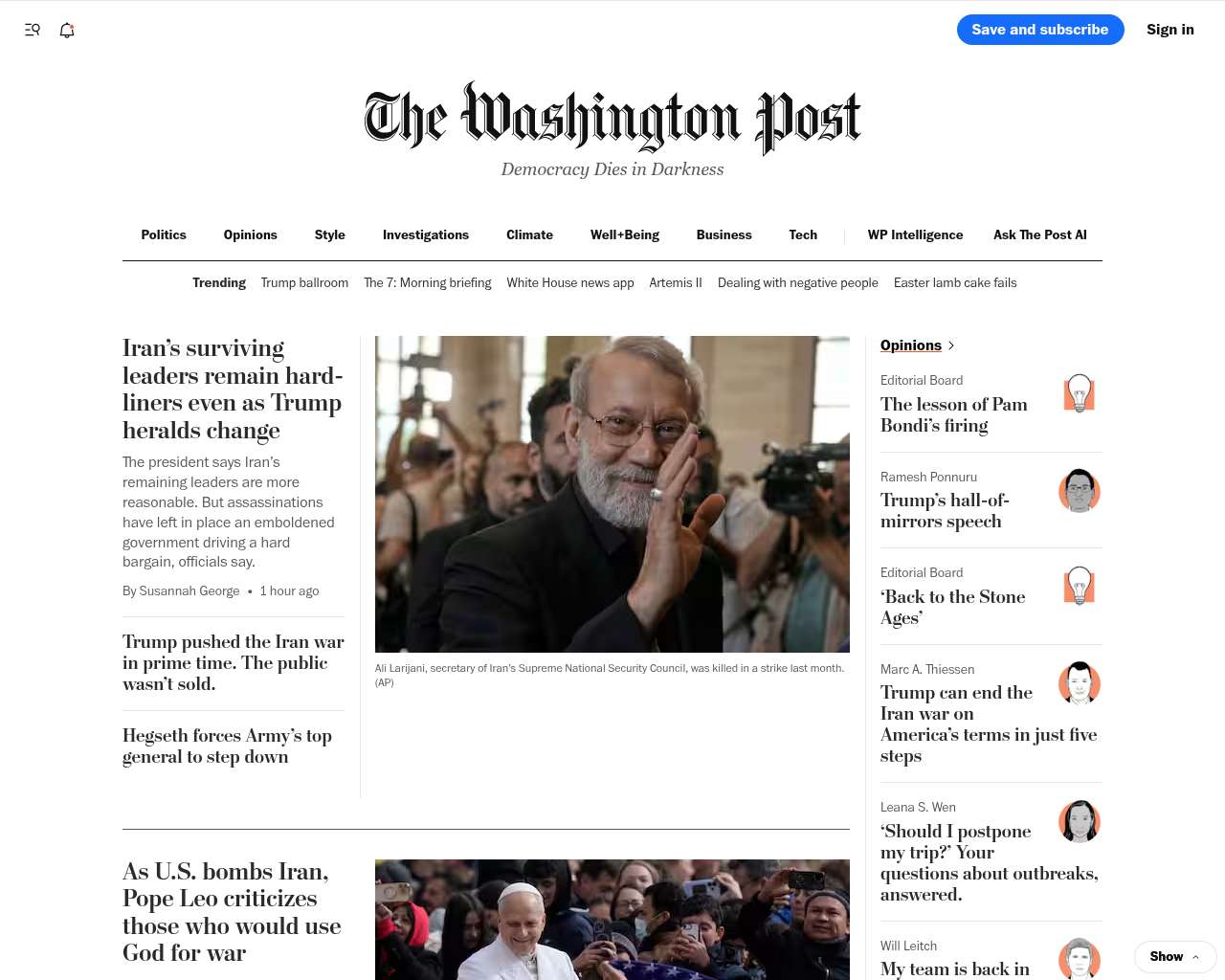The width and height of the screenshot is (1225, 980).
Task: Click The Washington Post masthead logo
Action: point(612,119)
